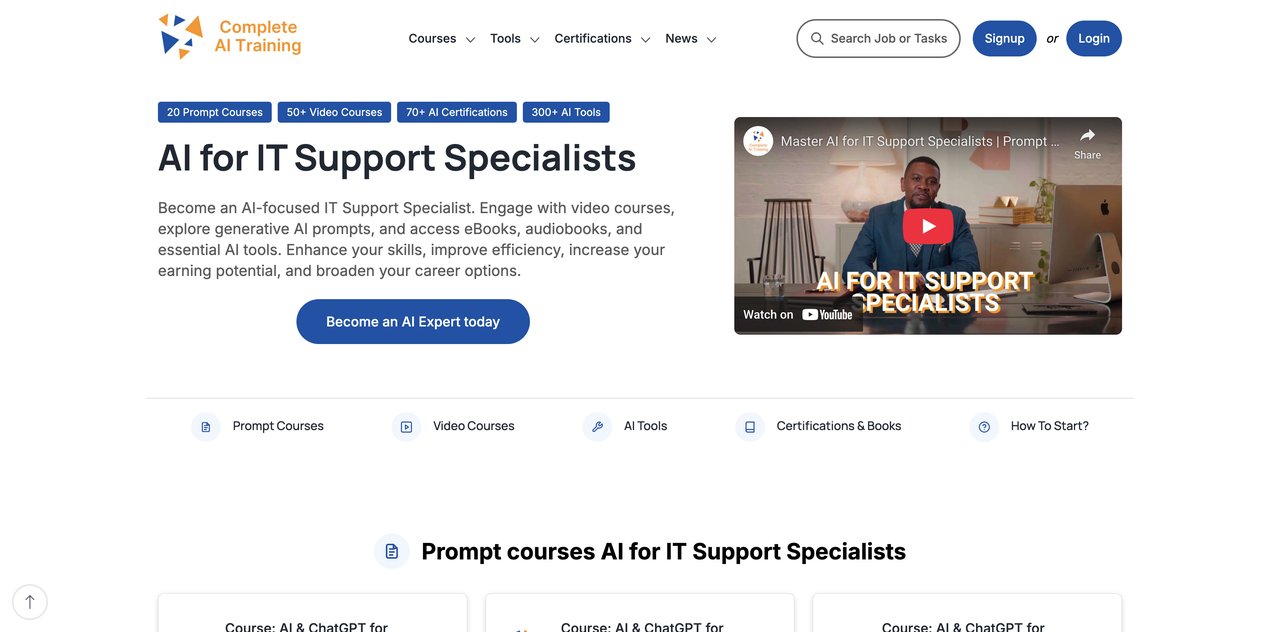This screenshot has width=1280, height=632.
Task: Select the 70+ AI Certifications badge
Action: tap(457, 112)
